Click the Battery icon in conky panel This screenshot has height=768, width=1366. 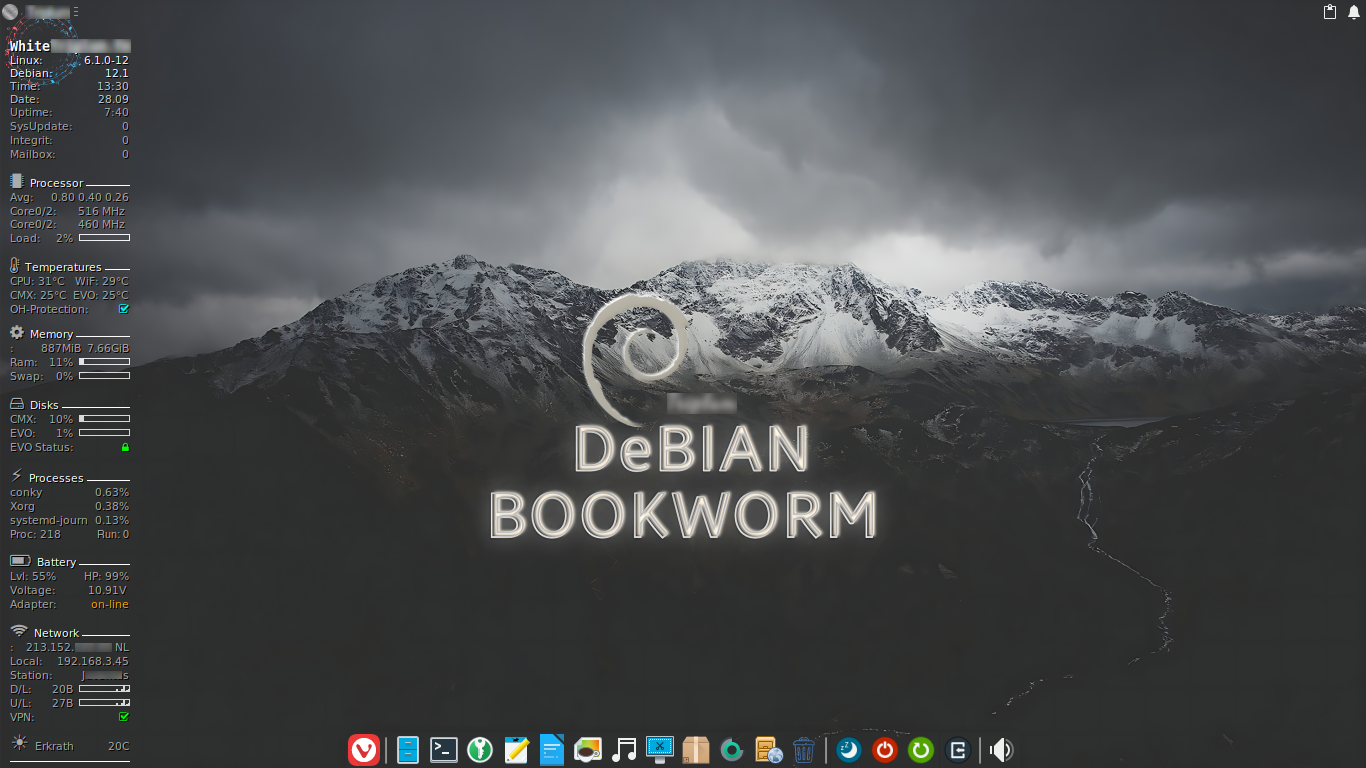point(20,561)
